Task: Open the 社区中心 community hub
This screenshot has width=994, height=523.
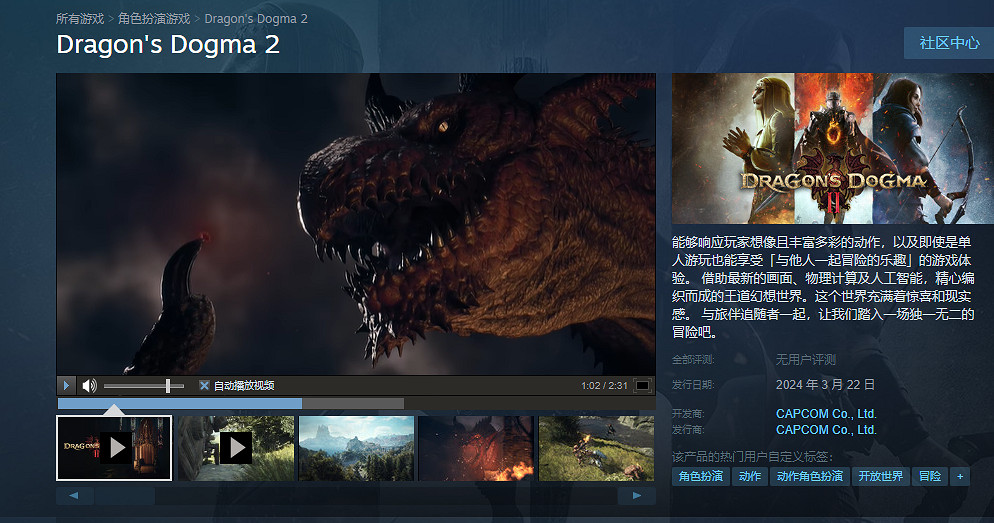Action: pyautogui.click(x=949, y=43)
